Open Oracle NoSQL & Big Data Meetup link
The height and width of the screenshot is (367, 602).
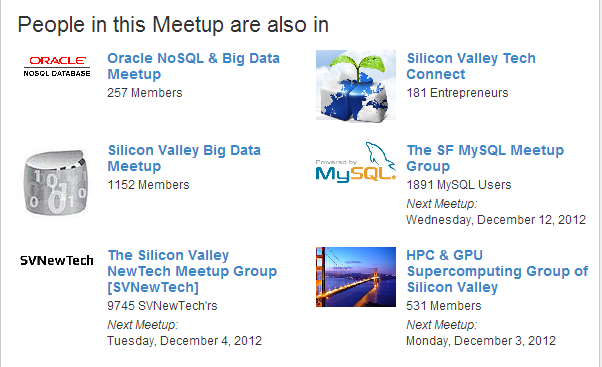[194, 66]
